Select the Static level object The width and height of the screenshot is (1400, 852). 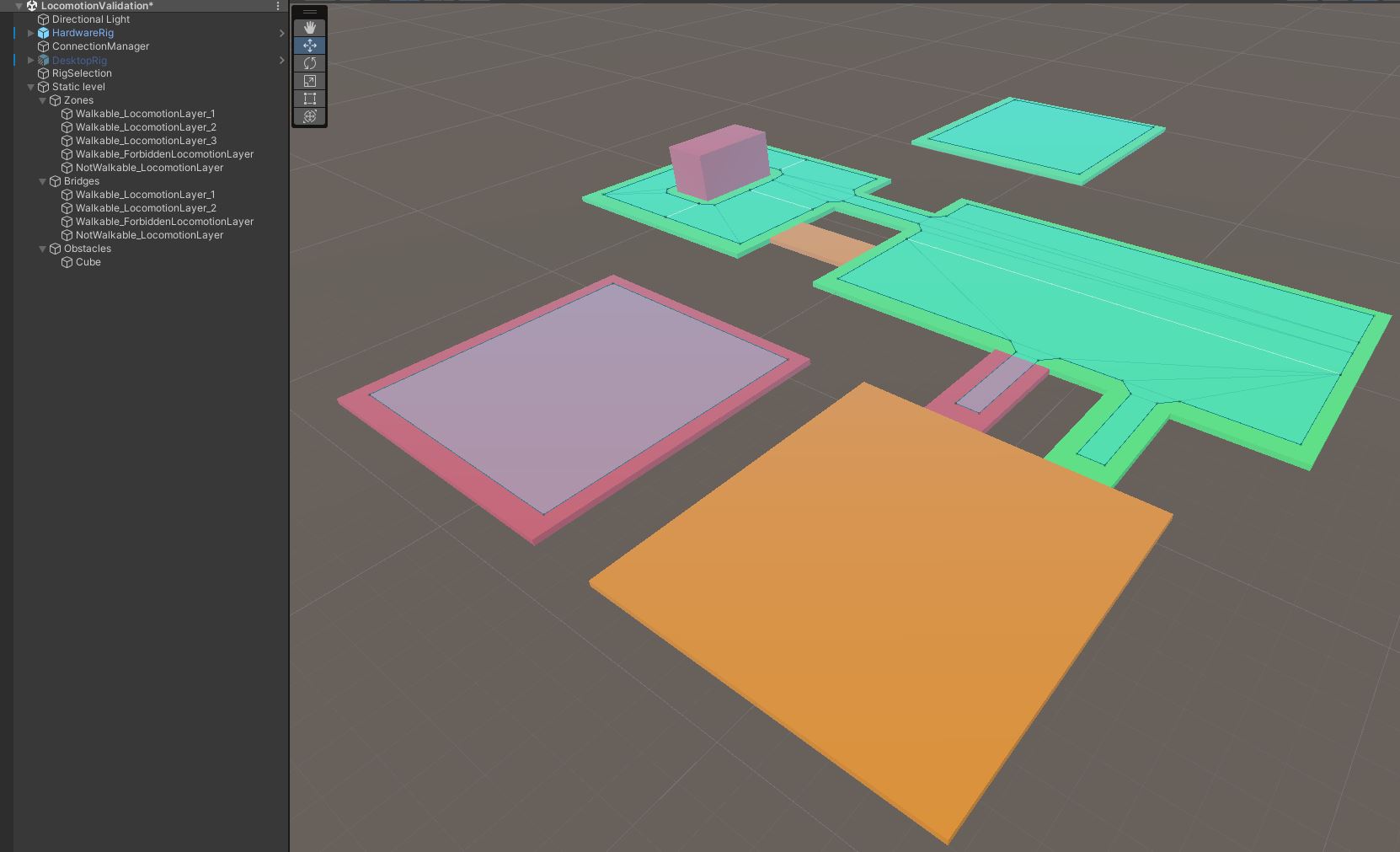78,87
